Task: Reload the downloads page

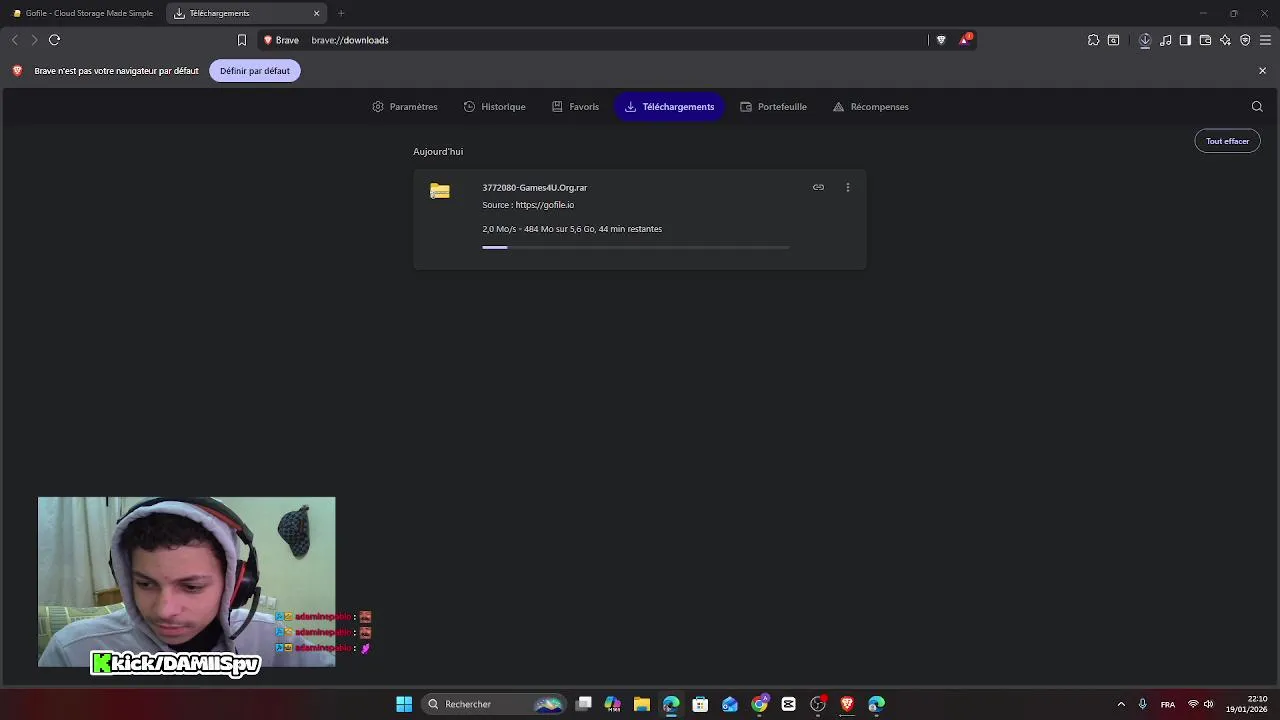Action: click(54, 40)
